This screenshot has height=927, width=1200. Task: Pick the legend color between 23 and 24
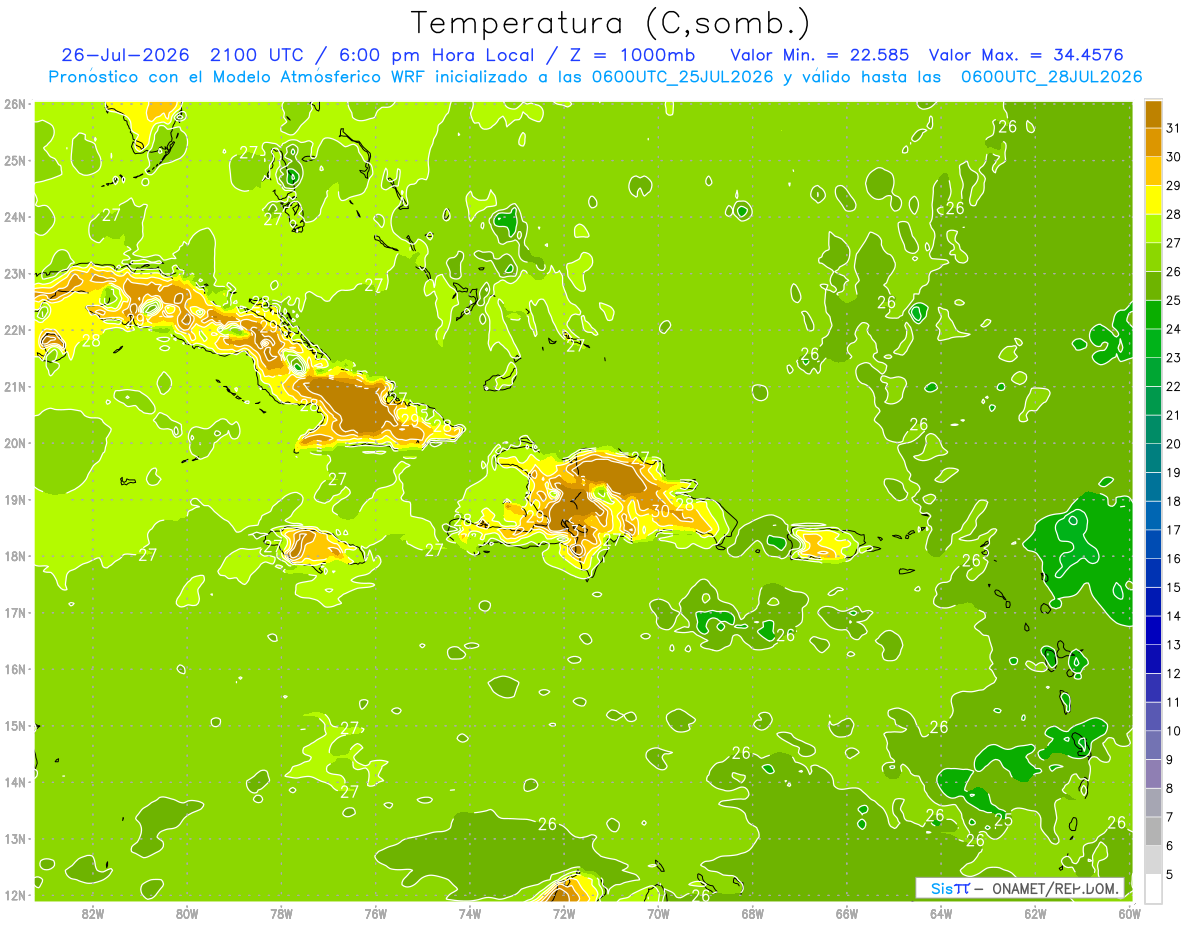tap(1152, 343)
